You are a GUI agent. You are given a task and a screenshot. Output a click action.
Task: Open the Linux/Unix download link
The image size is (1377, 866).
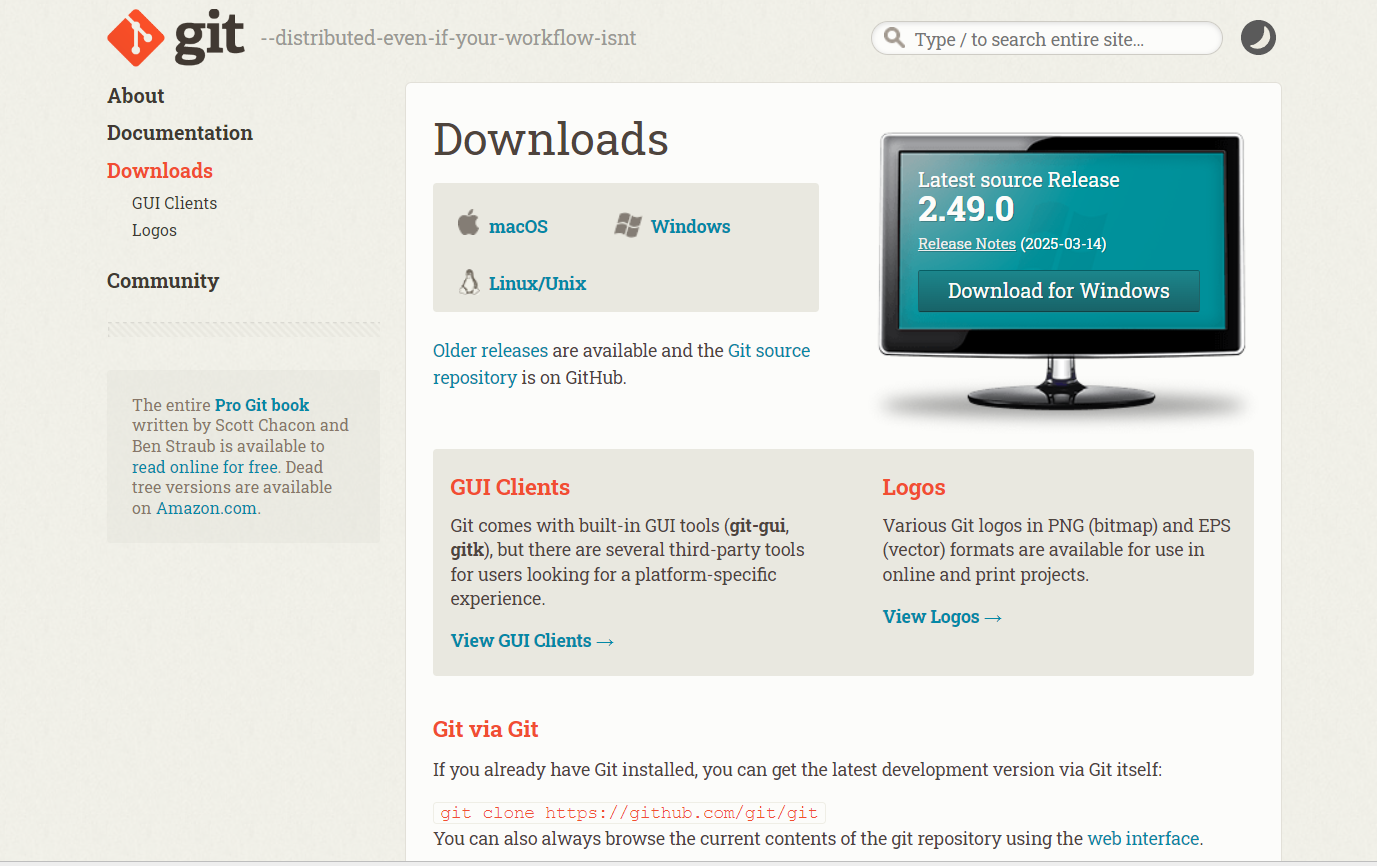(x=537, y=284)
